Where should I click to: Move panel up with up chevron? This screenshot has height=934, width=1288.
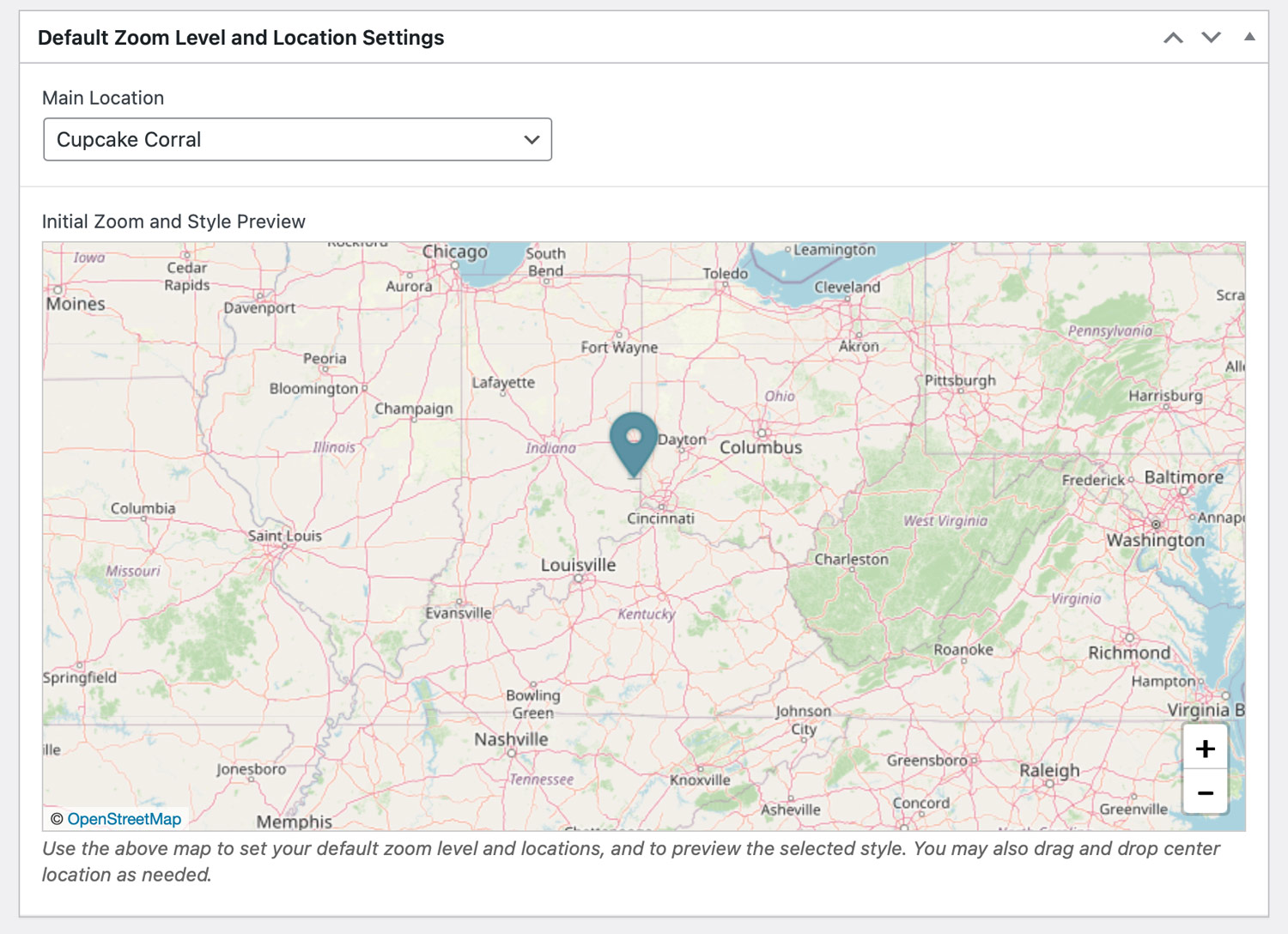tap(1173, 38)
